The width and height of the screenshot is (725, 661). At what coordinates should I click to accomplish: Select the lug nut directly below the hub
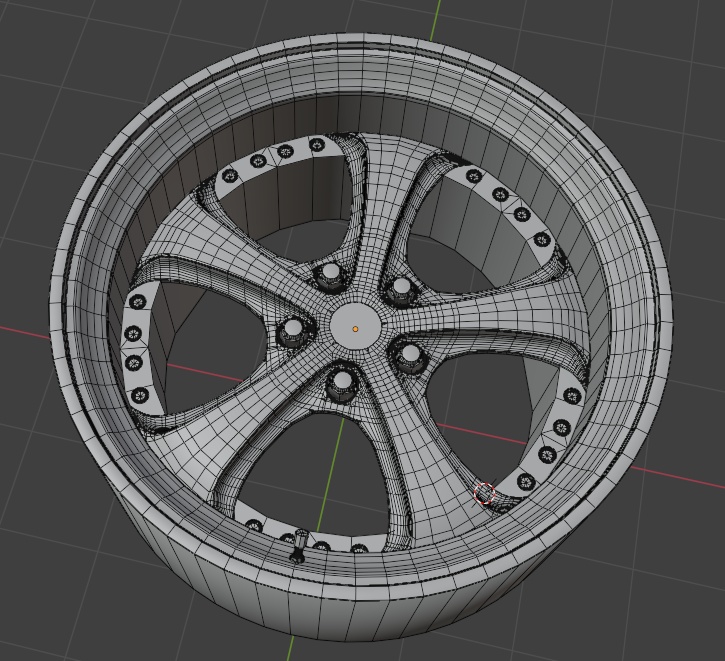(343, 385)
